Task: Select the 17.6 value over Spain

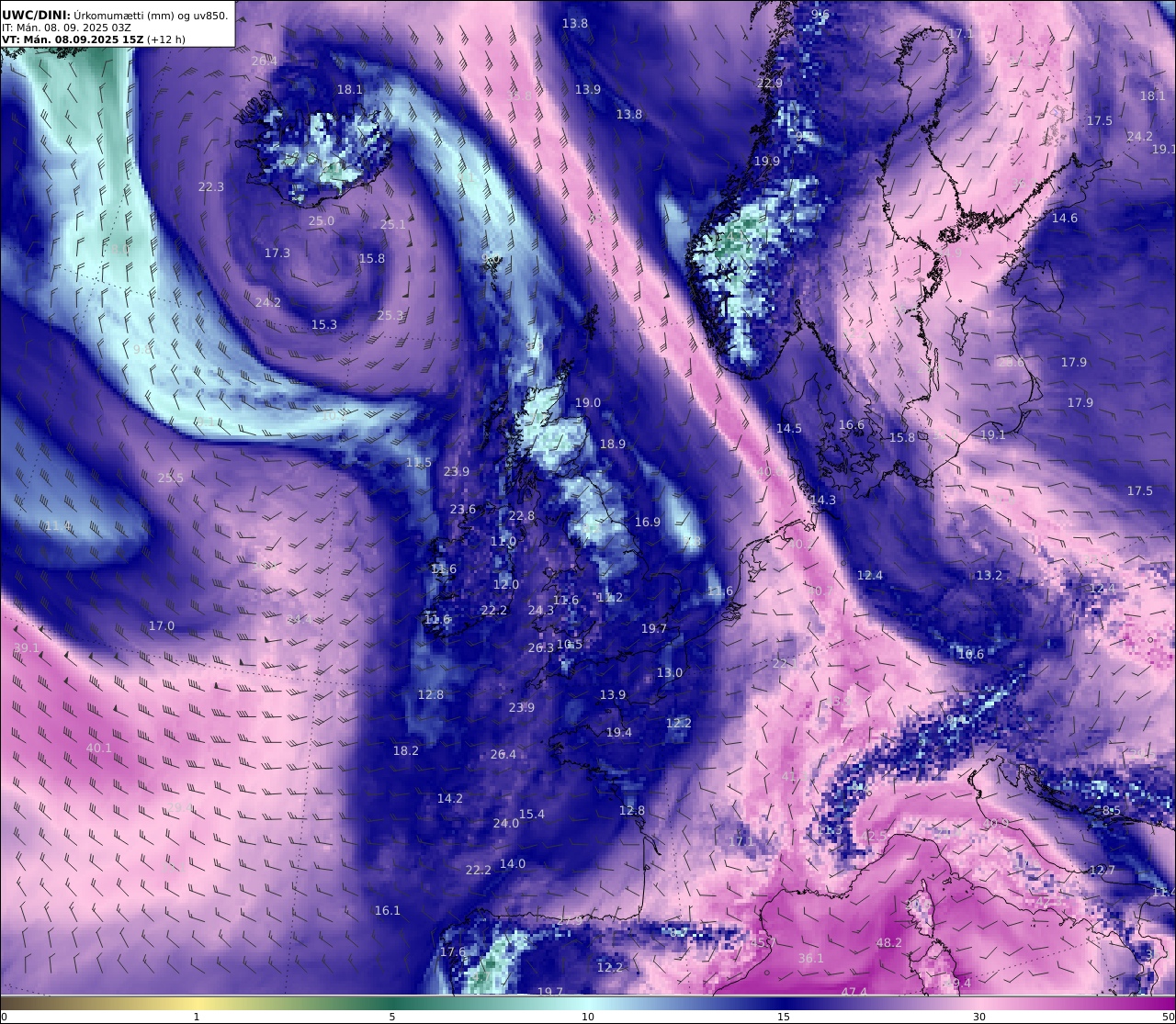Action: (x=453, y=952)
